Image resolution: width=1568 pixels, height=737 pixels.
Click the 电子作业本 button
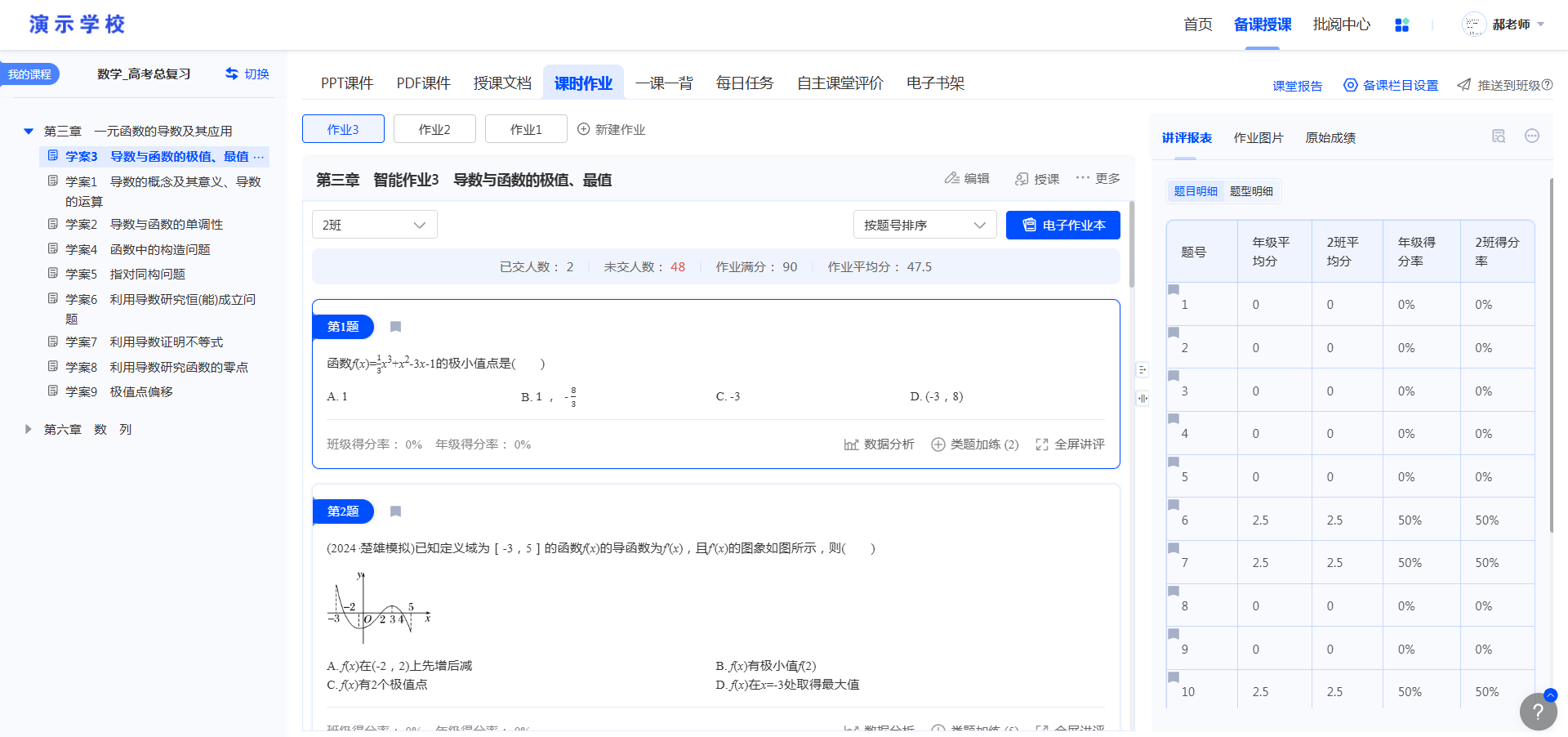[x=1062, y=225]
